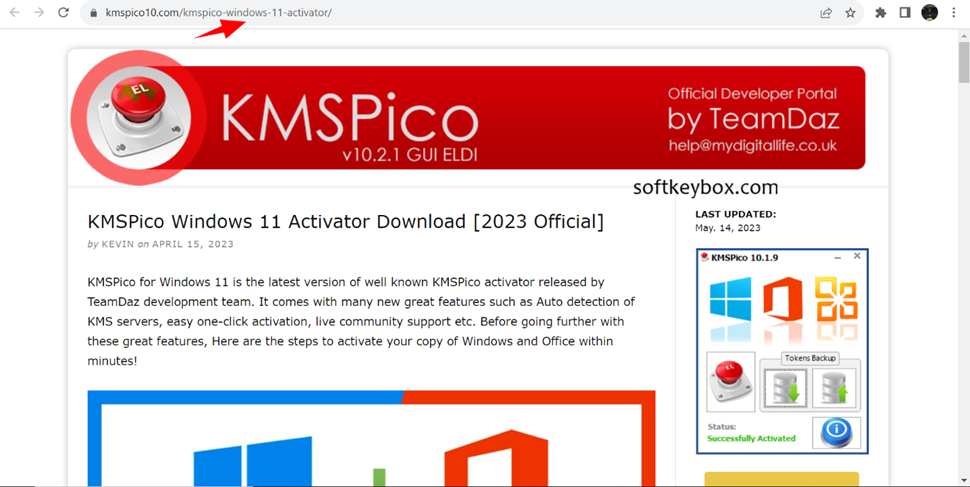Click the 'v10.2.1 GUI ELDI' version text
Viewport: 970px width, 487px height.
(410, 155)
